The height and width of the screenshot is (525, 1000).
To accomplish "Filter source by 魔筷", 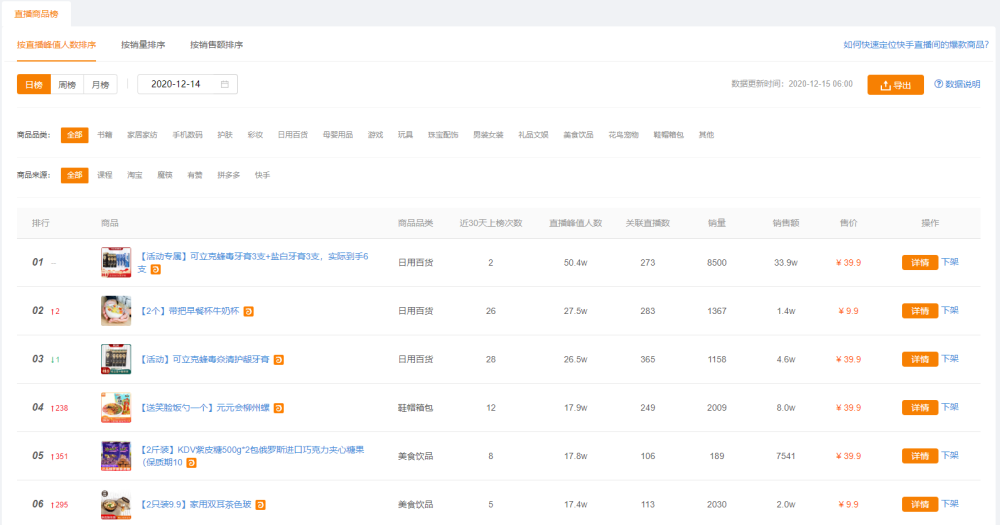I will (x=165, y=175).
